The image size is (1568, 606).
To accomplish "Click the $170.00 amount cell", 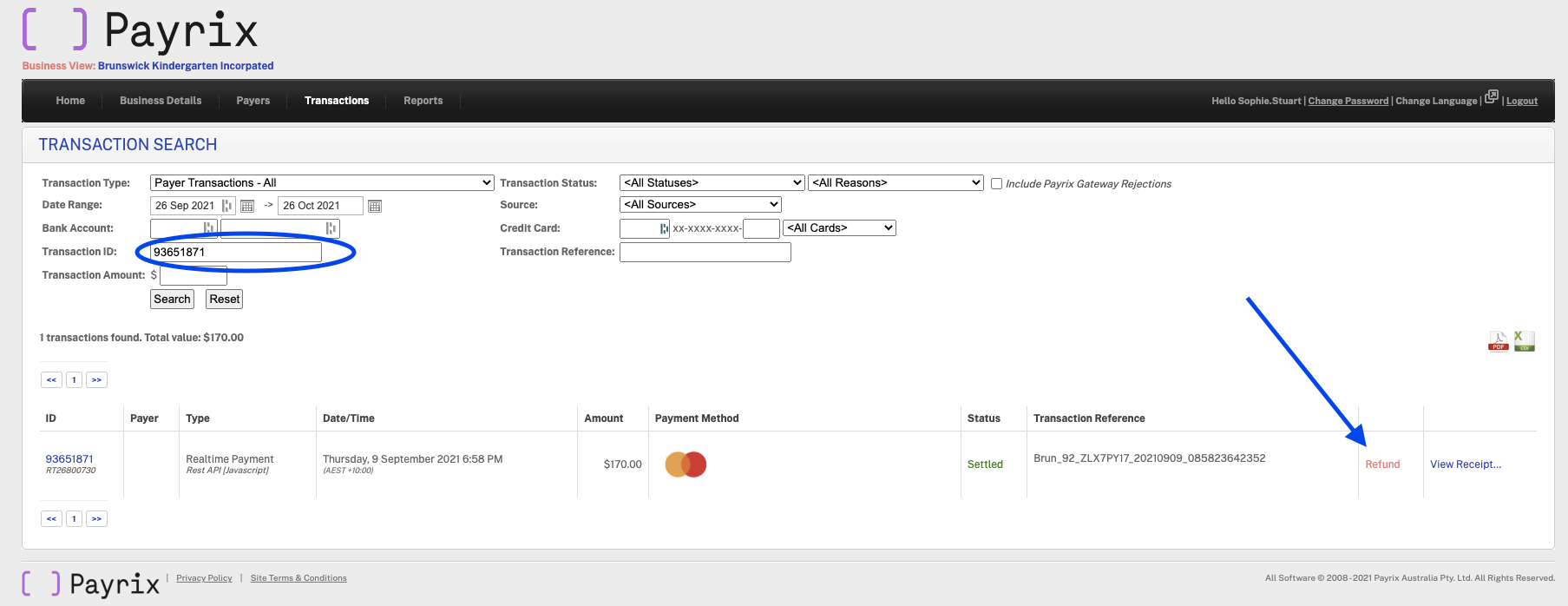I will 622,464.
